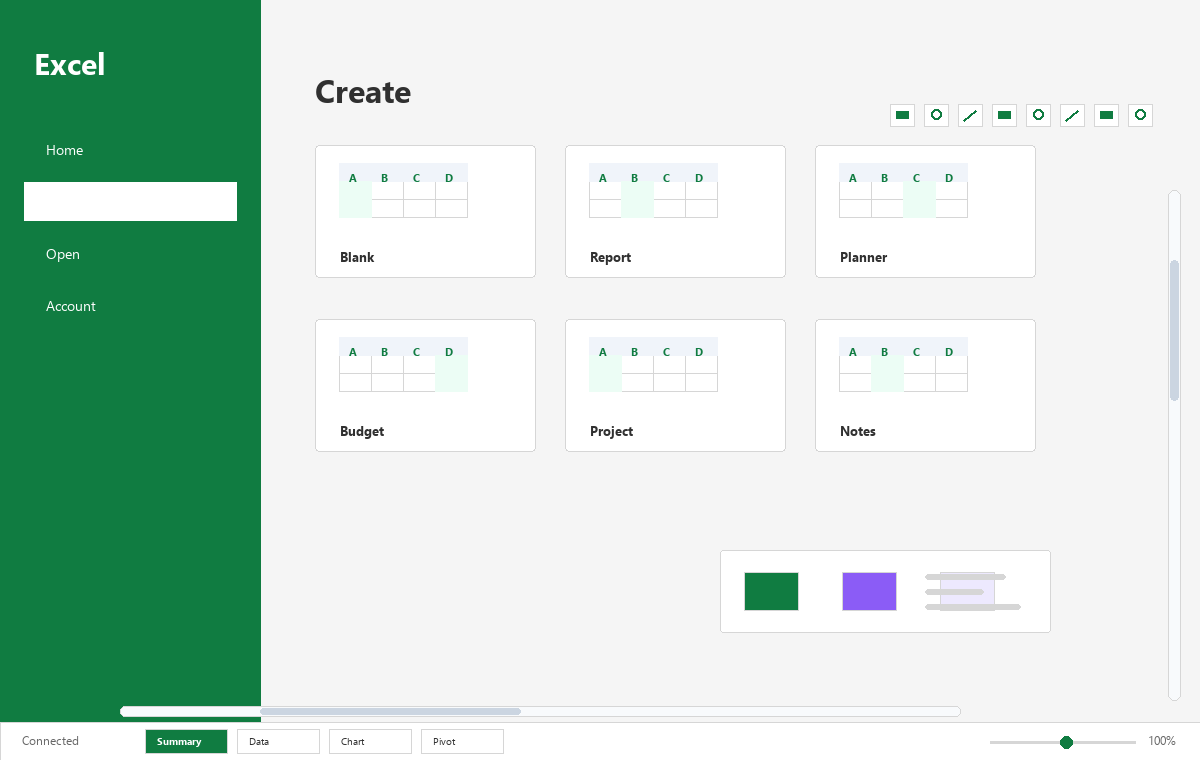This screenshot has height=760, width=1200.
Task: Pick the Planner template card
Action: tap(925, 211)
